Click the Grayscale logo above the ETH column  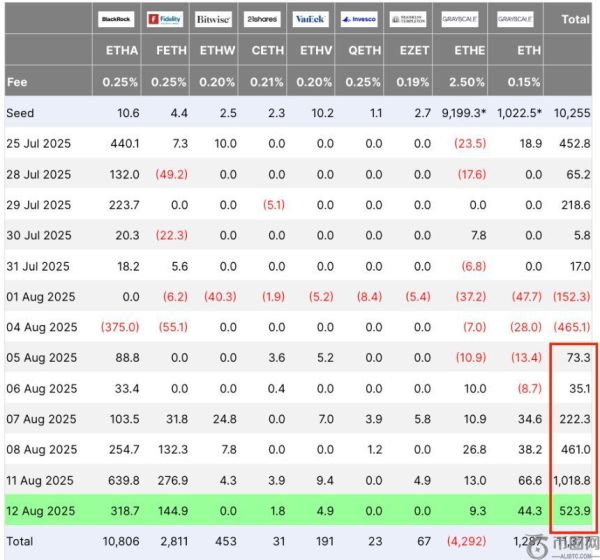(x=514, y=19)
